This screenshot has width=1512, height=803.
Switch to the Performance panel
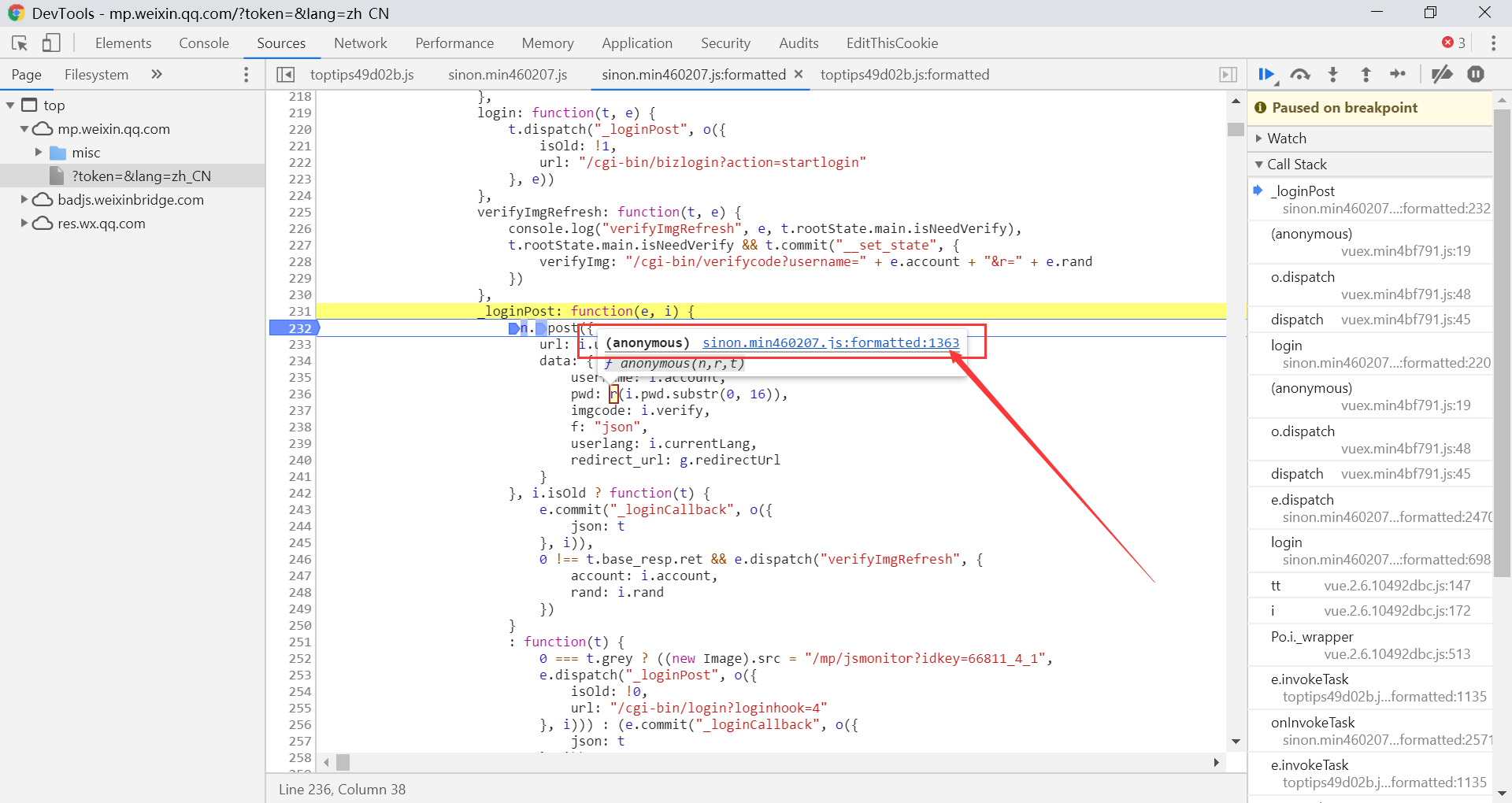pos(454,43)
